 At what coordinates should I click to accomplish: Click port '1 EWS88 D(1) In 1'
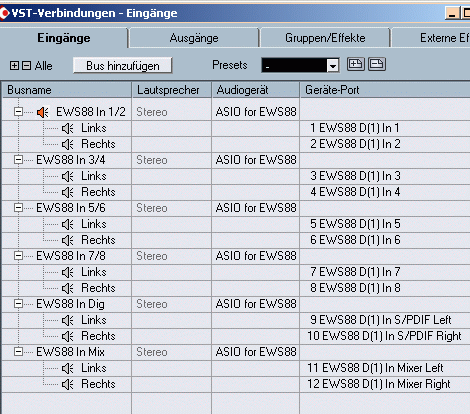355,128
